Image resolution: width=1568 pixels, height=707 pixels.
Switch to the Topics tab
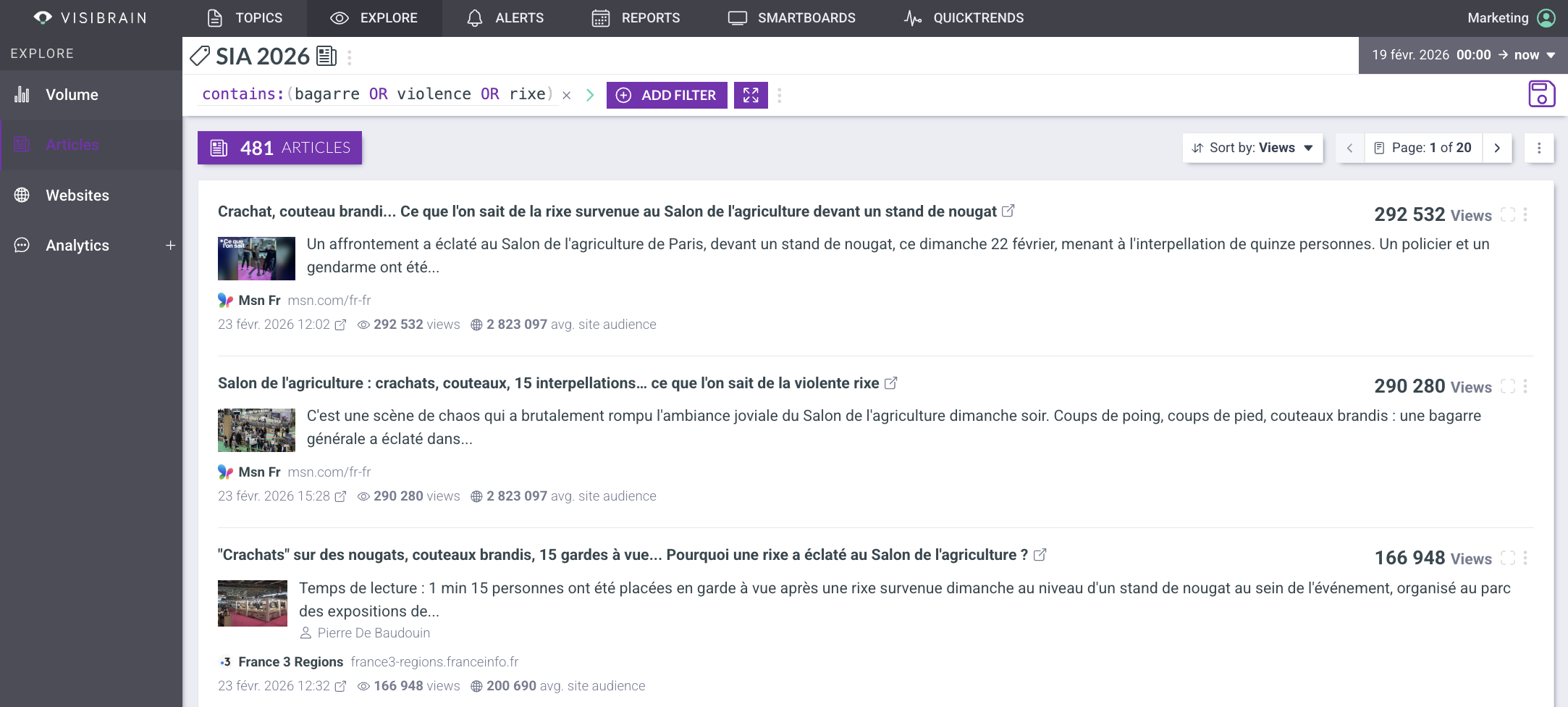246,17
